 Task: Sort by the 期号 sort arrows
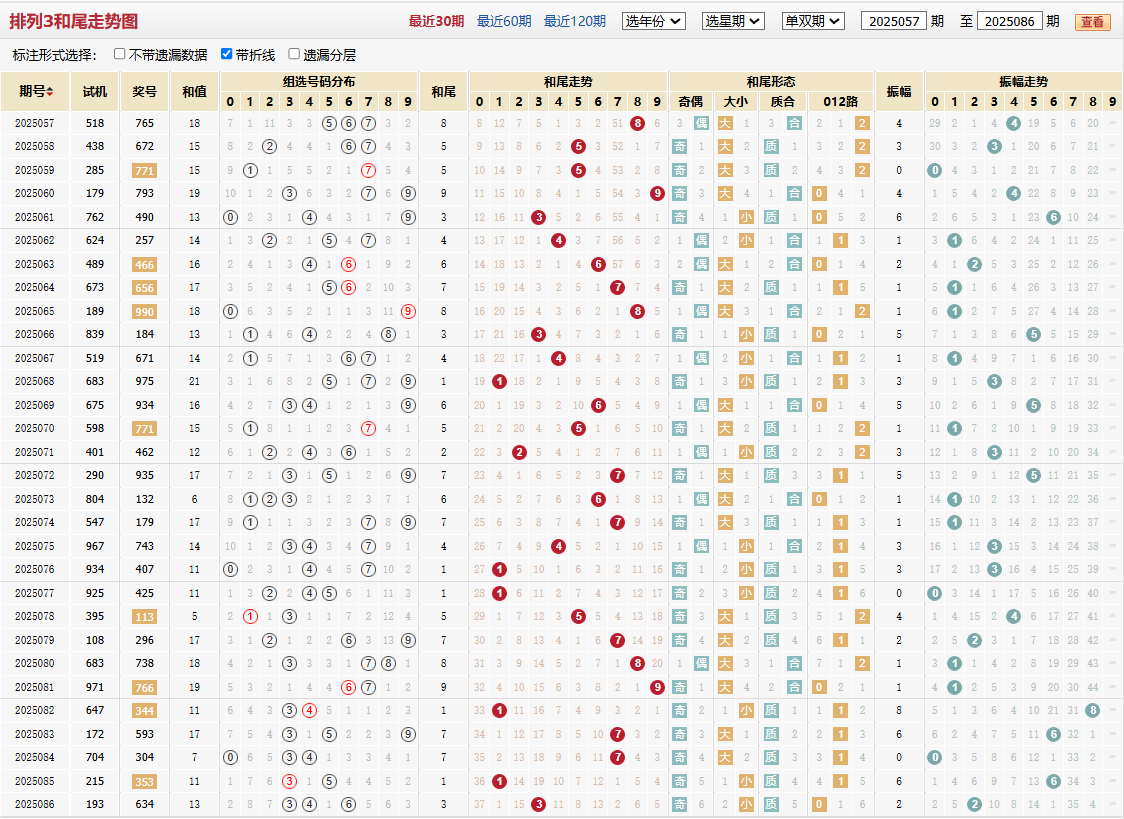point(50,92)
